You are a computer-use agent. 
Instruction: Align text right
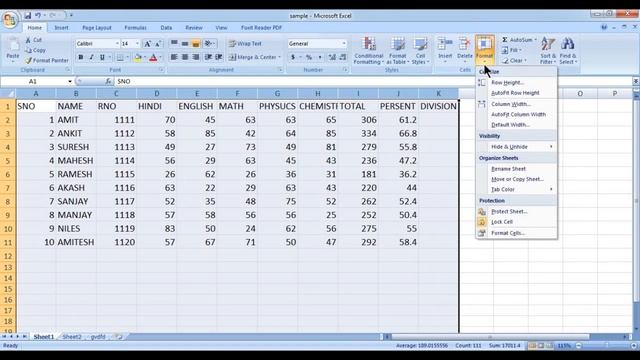(196, 57)
